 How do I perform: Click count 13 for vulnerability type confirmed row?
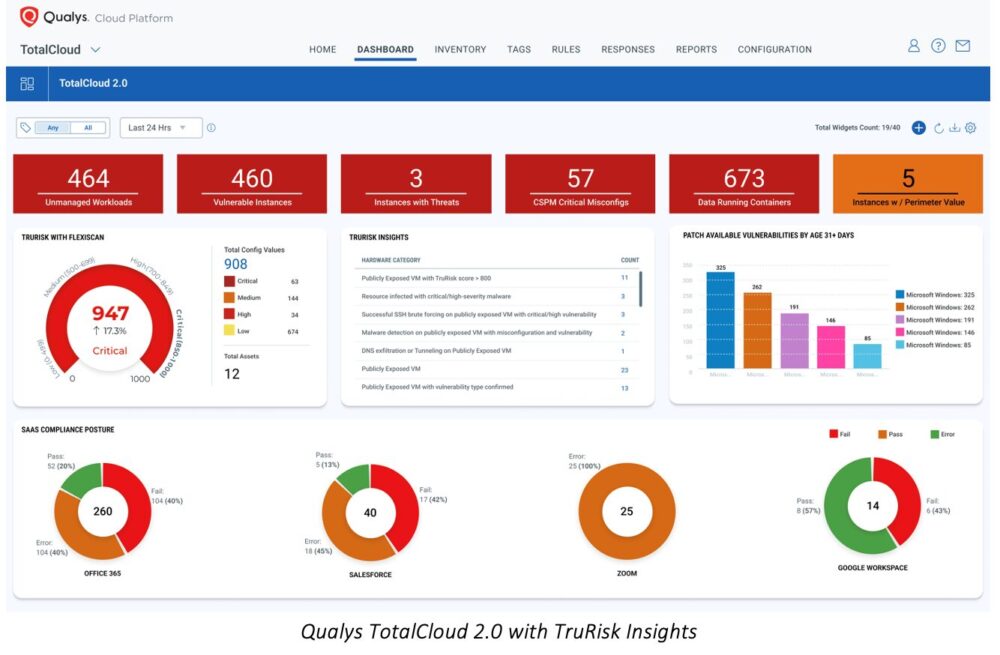point(624,388)
